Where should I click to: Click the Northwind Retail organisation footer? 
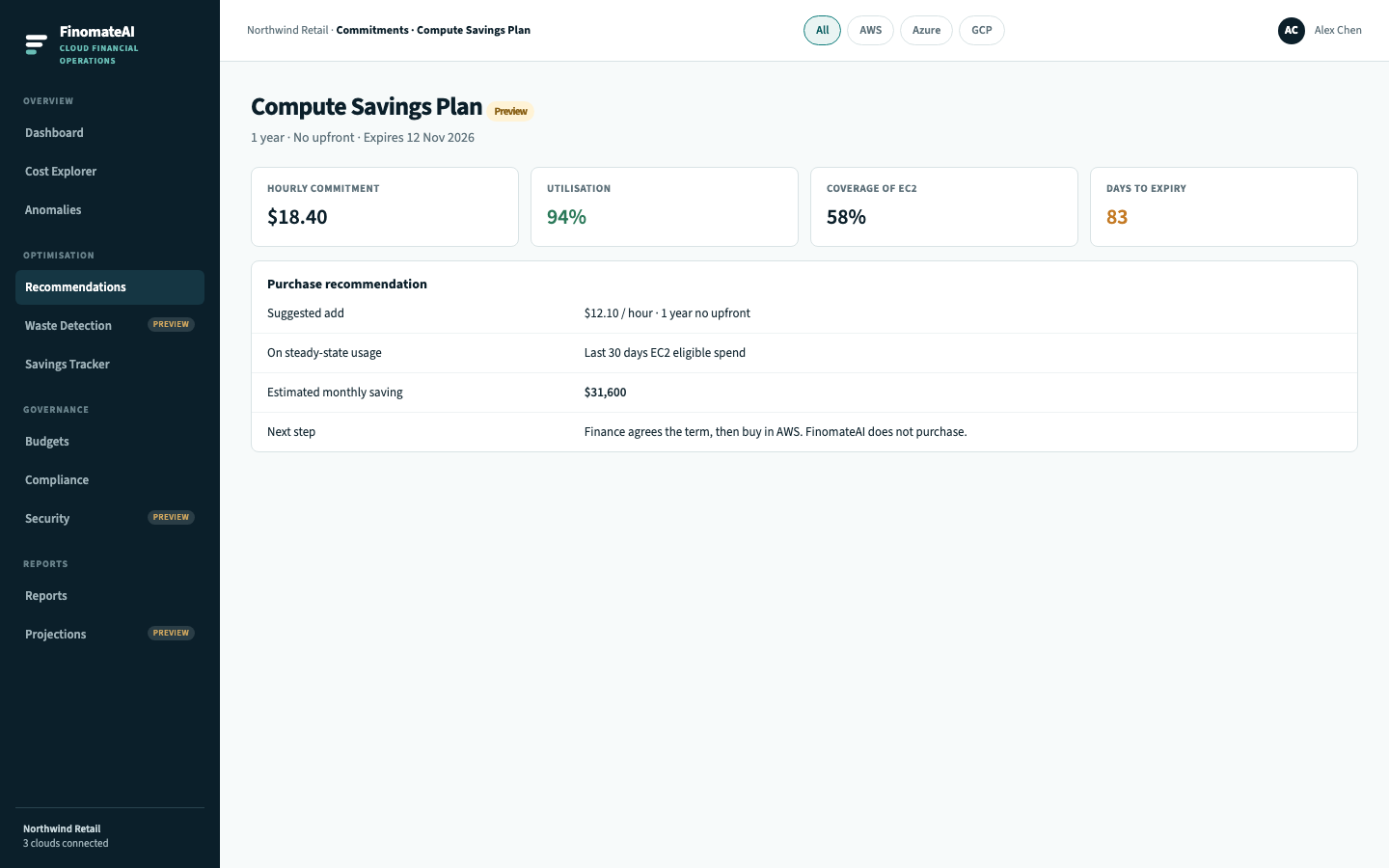tap(62, 829)
